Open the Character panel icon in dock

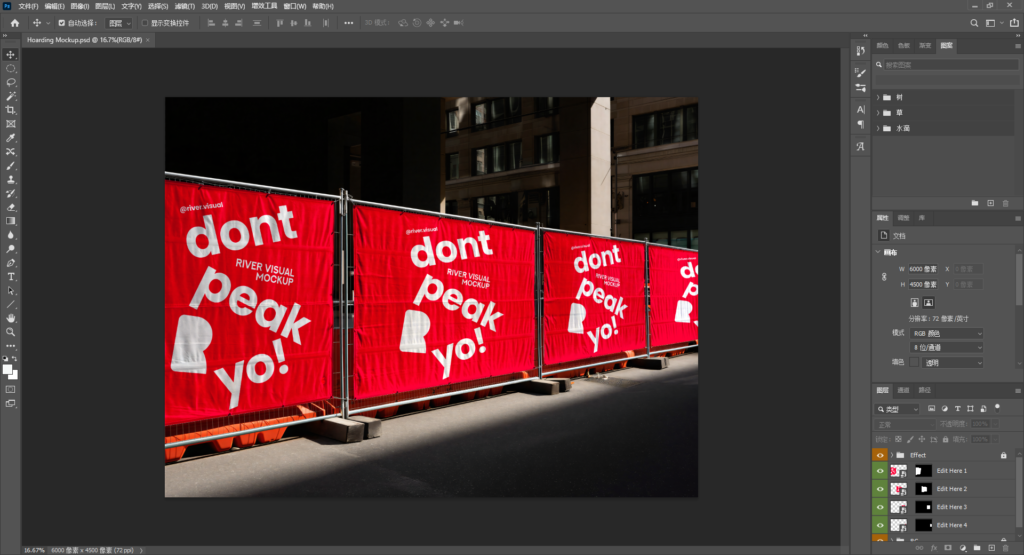[x=860, y=109]
